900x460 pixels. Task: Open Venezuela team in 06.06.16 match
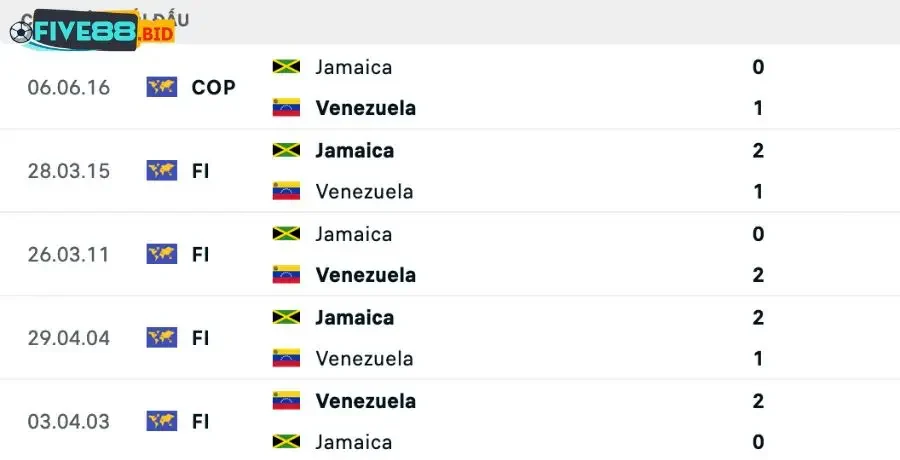click(365, 108)
